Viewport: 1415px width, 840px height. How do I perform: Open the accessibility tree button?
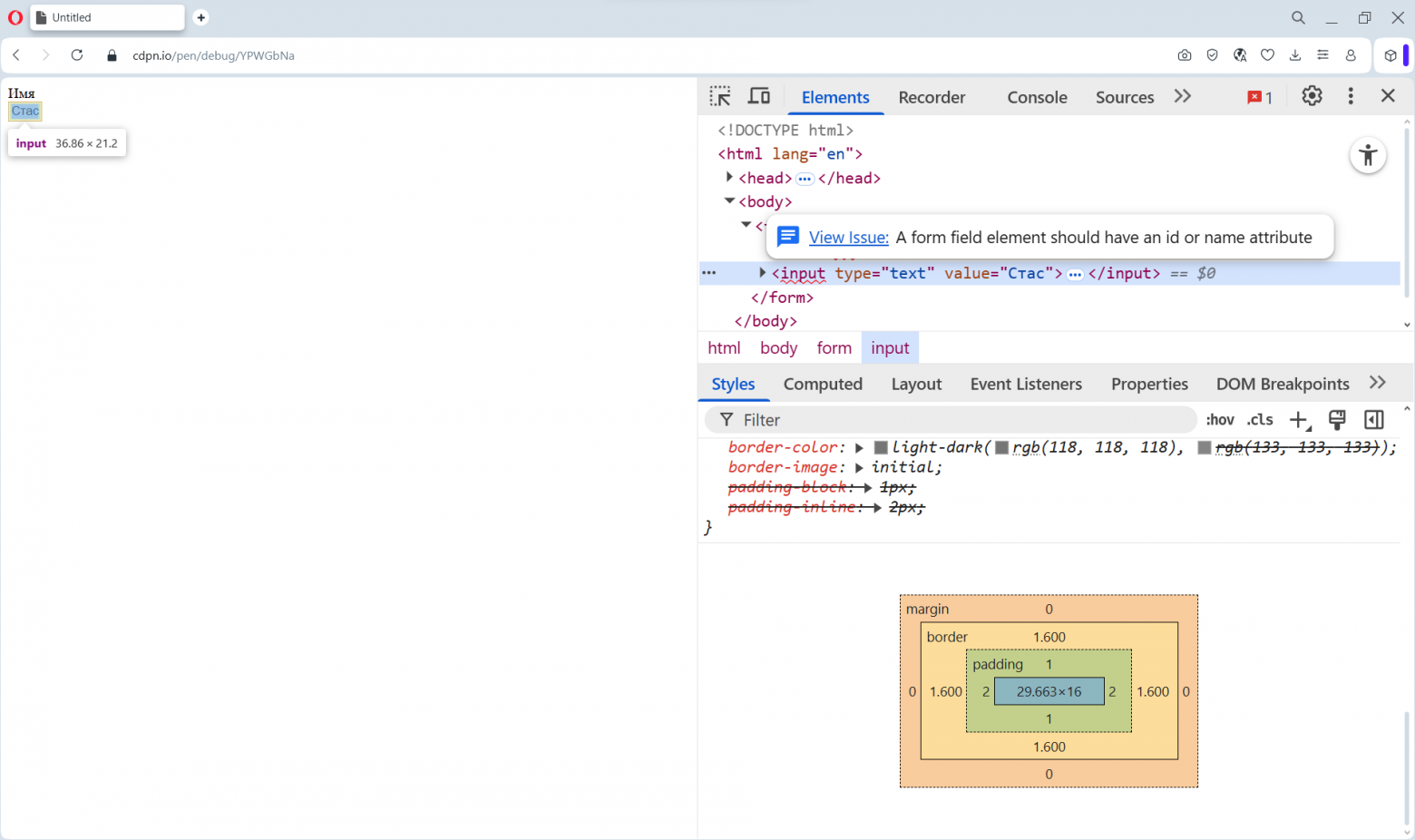point(1368,155)
